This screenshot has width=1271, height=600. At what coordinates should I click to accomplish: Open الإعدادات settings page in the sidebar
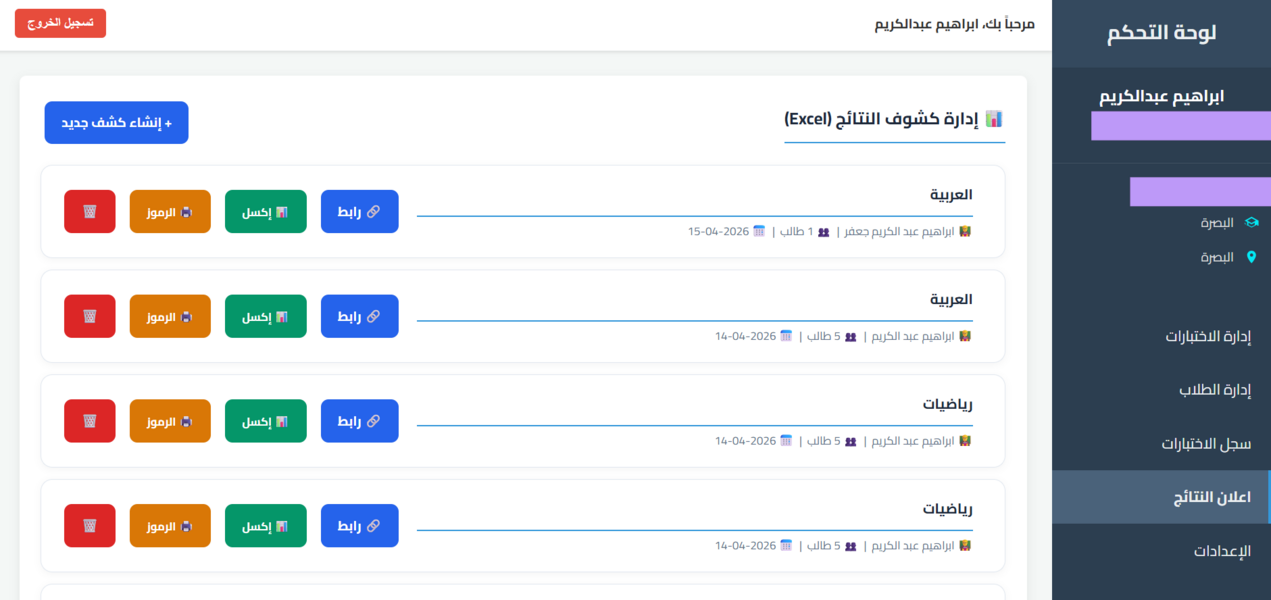(1222, 551)
